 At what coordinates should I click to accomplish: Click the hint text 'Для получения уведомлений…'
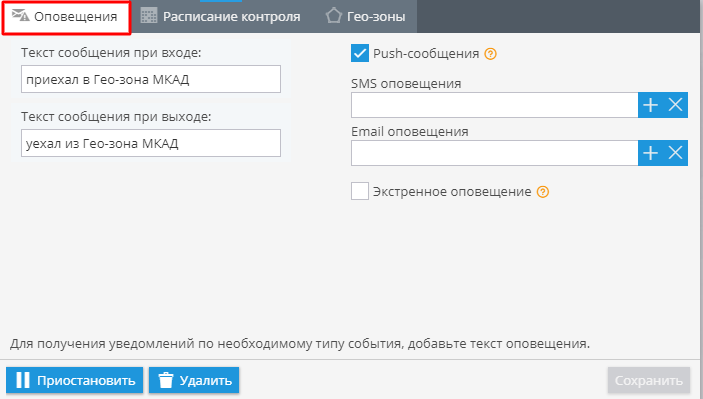300,343
